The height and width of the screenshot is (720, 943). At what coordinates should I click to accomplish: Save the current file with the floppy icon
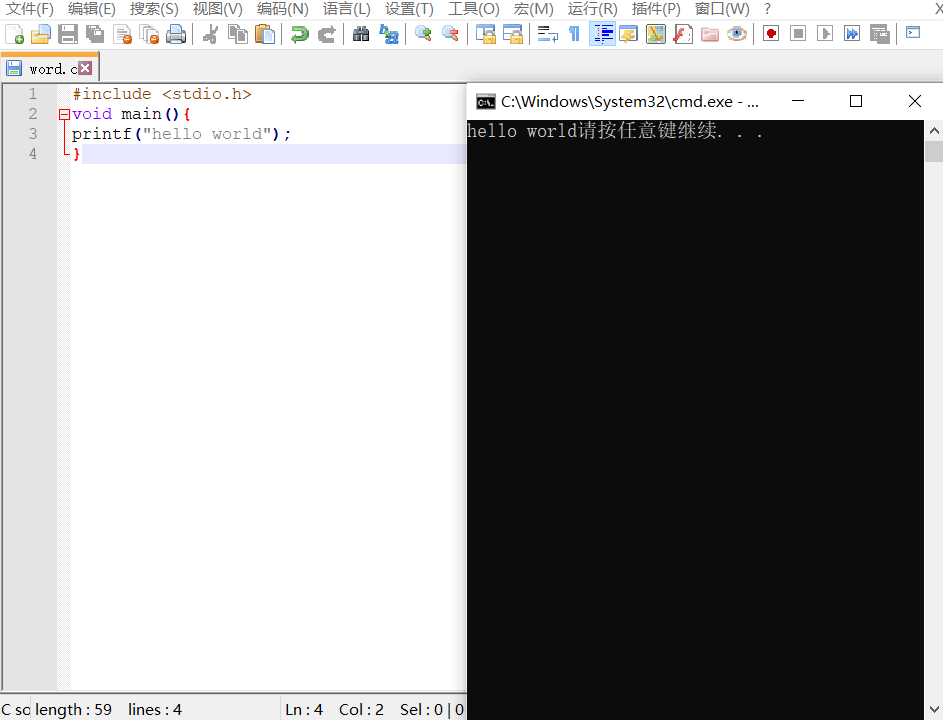pos(68,34)
